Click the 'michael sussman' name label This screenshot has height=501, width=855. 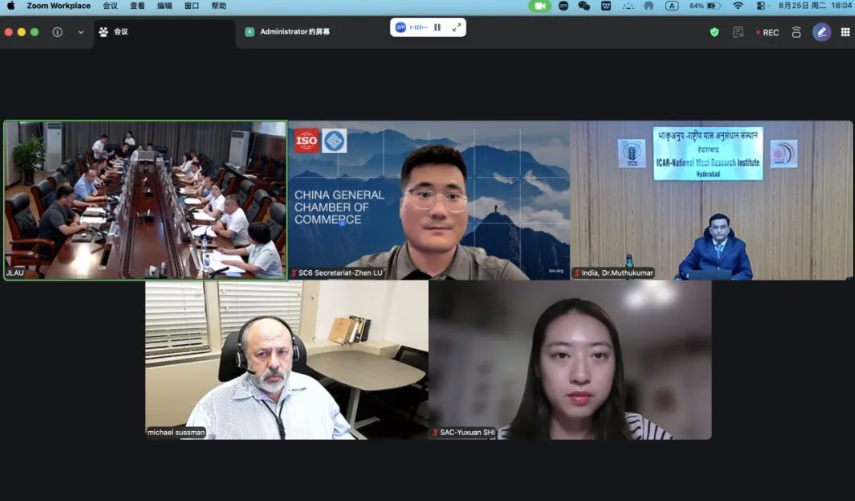coord(176,432)
